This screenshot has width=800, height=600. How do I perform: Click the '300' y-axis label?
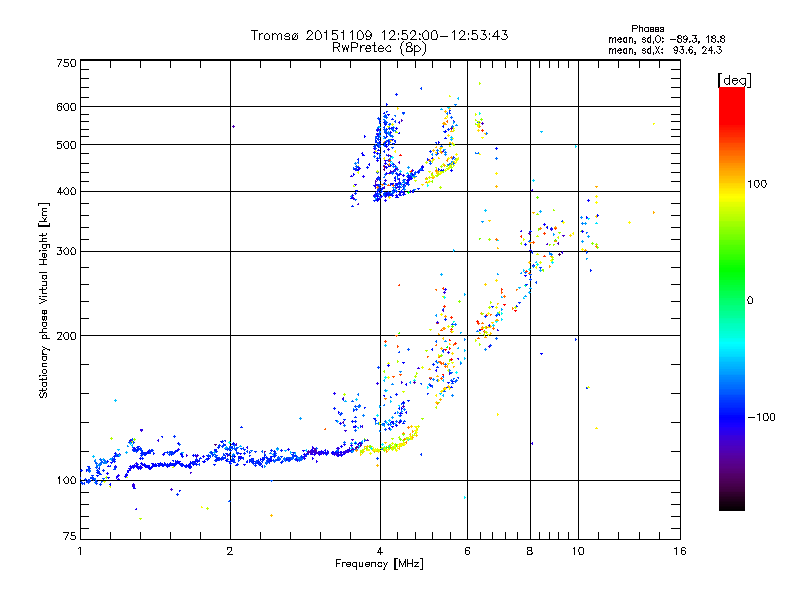tap(66, 252)
